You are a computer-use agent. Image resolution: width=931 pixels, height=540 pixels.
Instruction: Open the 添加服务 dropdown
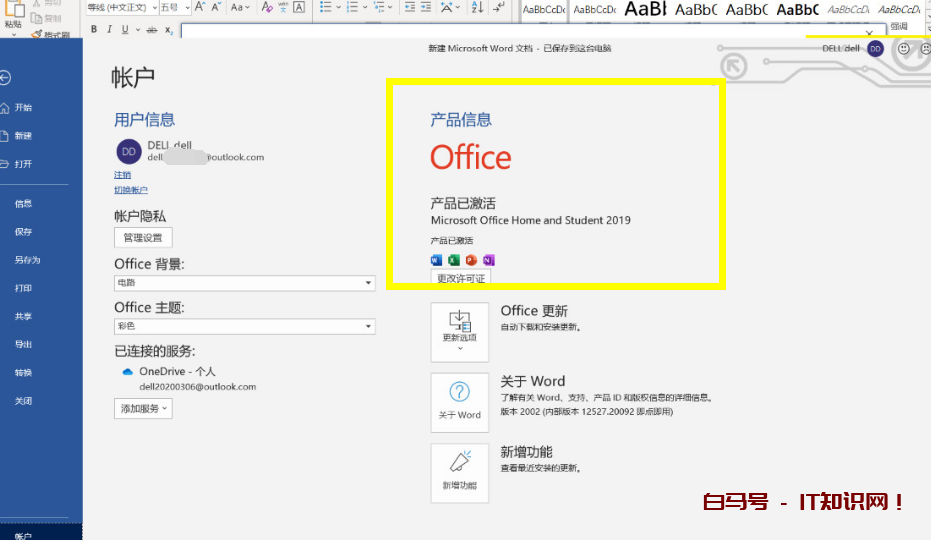point(144,408)
